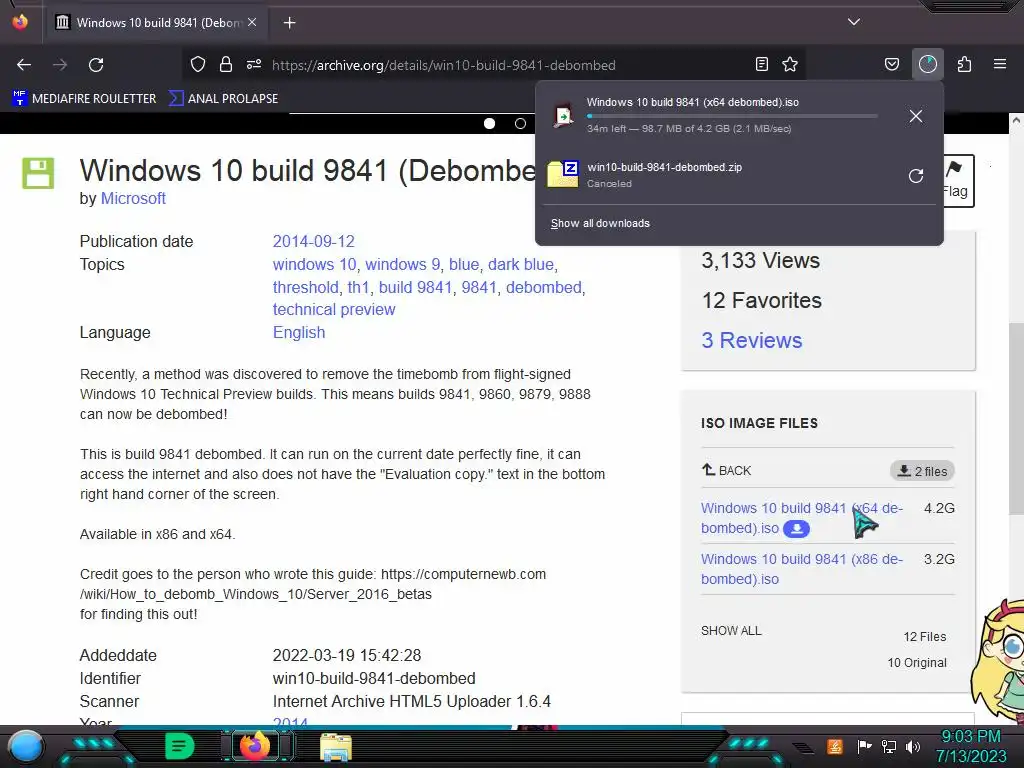1024x768 pixels.
Task: Reload the page with the refresh icon
Action: [96, 65]
